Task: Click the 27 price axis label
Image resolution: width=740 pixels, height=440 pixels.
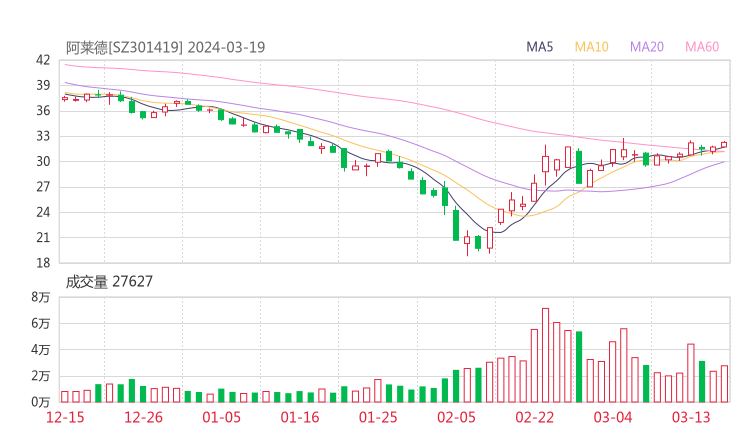Action: (x=43, y=187)
